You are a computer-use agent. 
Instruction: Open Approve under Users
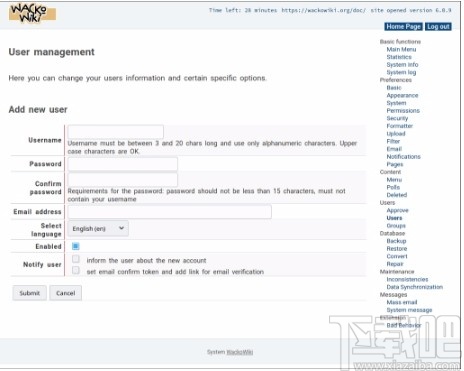[397, 210]
